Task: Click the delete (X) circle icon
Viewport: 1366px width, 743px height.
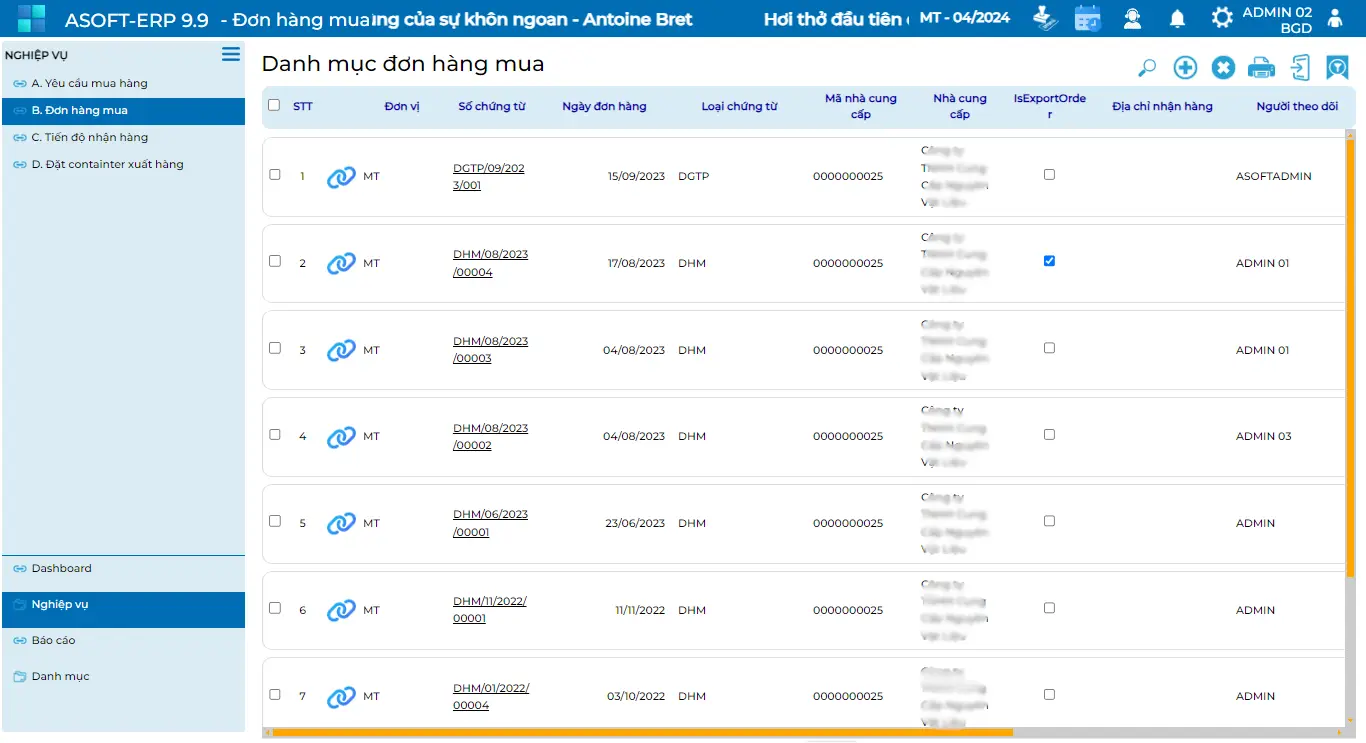Action: pos(1223,68)
